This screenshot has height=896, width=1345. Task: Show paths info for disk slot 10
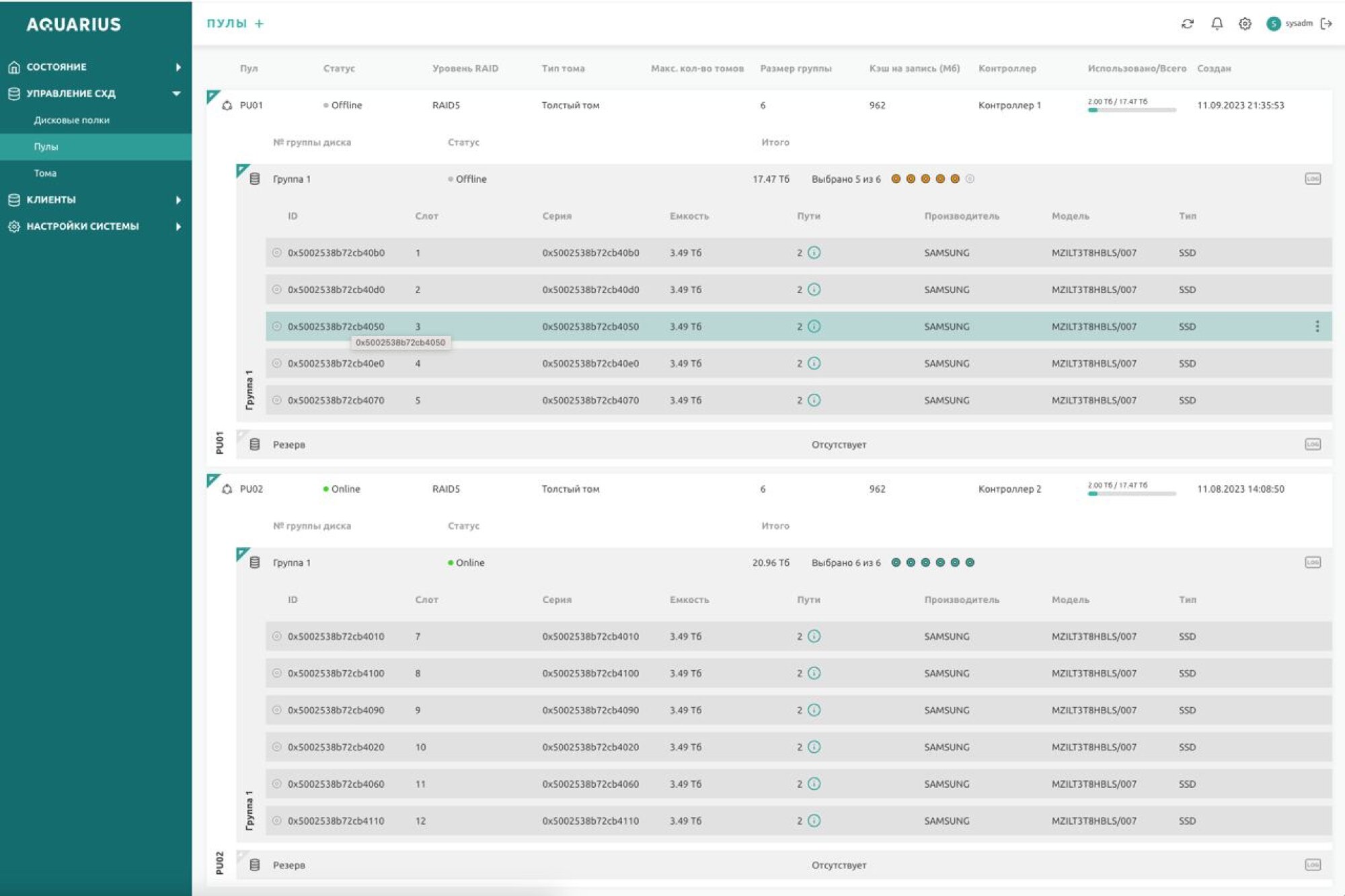814,747
